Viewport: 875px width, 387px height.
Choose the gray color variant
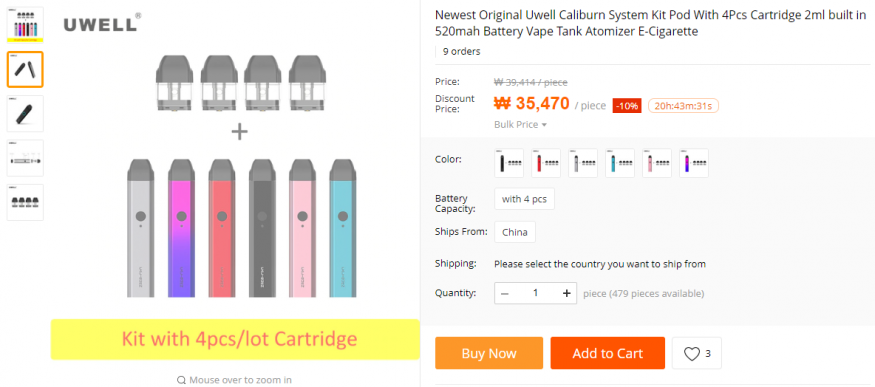(583, 163)
